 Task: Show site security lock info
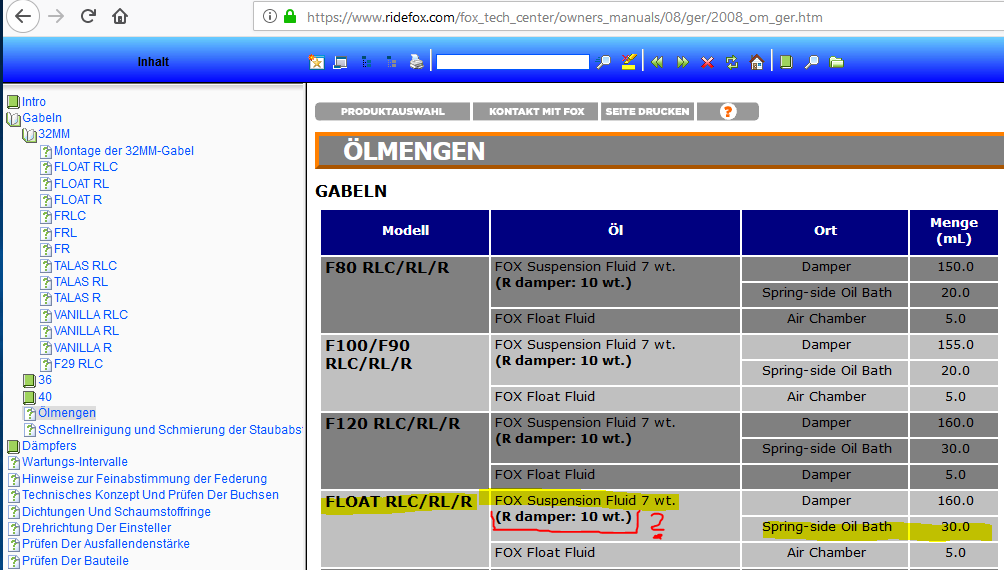coord(290,17)
